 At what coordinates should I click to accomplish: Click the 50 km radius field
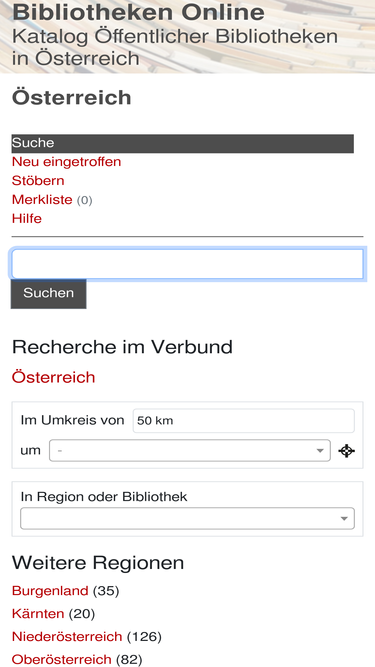(x=244, y=421)
